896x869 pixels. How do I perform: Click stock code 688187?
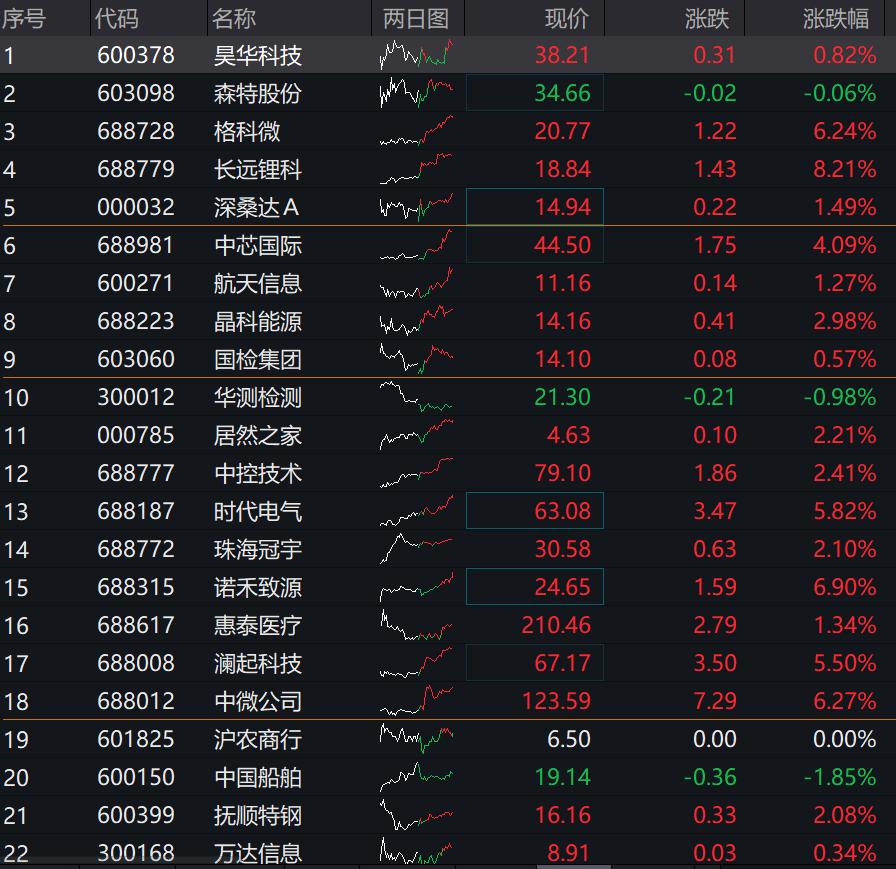click(136, 511)
